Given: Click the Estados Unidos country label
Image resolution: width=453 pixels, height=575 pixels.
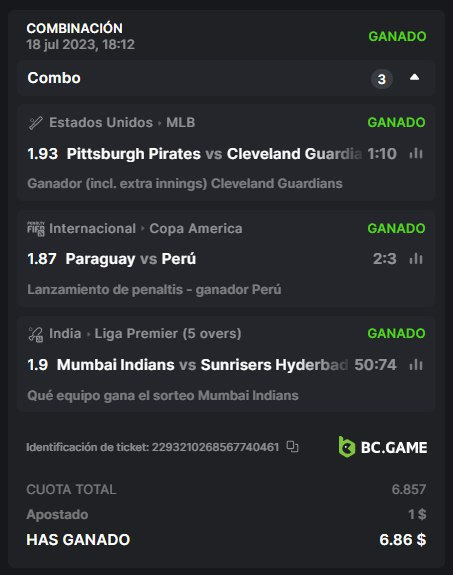Looking at the screenshot, I should 101,122.
